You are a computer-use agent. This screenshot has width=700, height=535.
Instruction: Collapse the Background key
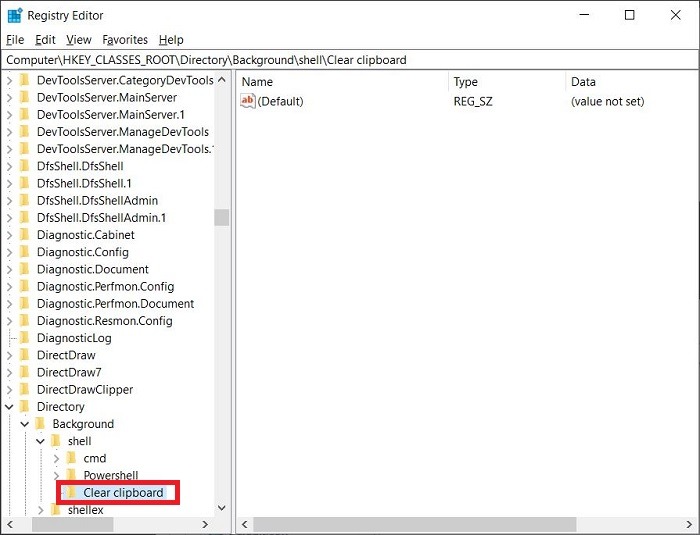pos(25,424)
